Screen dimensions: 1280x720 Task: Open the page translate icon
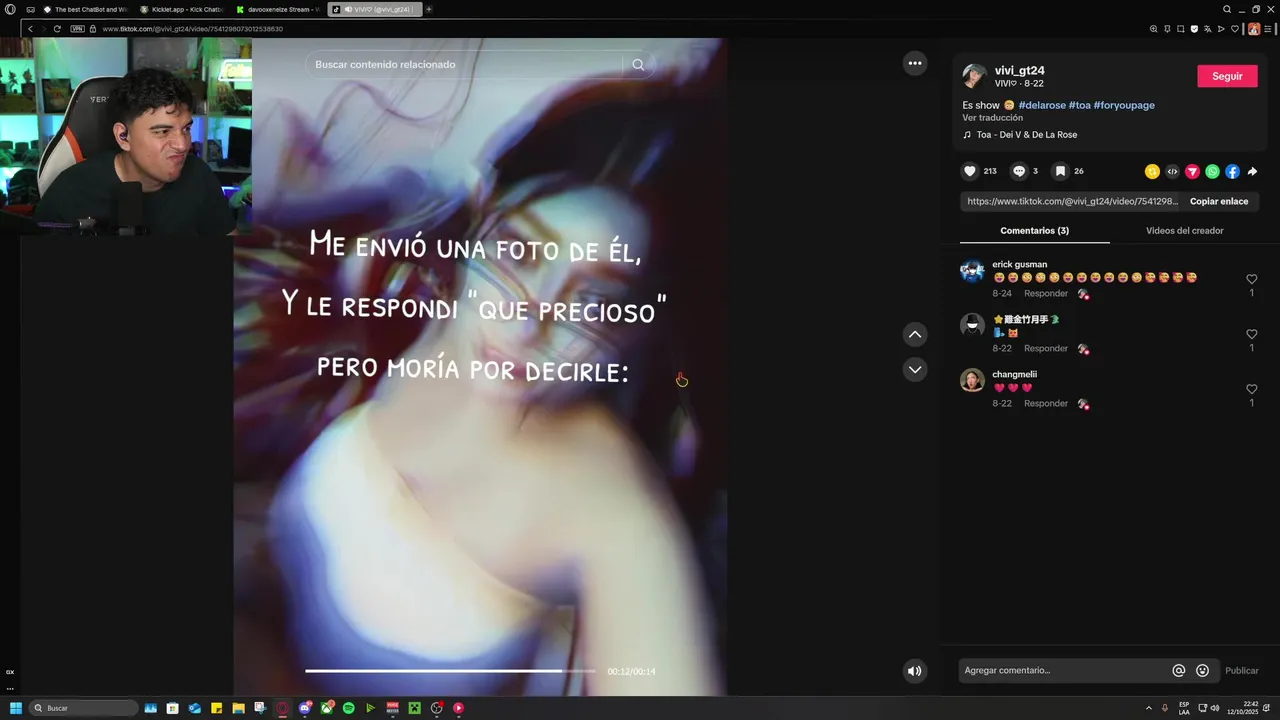click(1207, 29)
